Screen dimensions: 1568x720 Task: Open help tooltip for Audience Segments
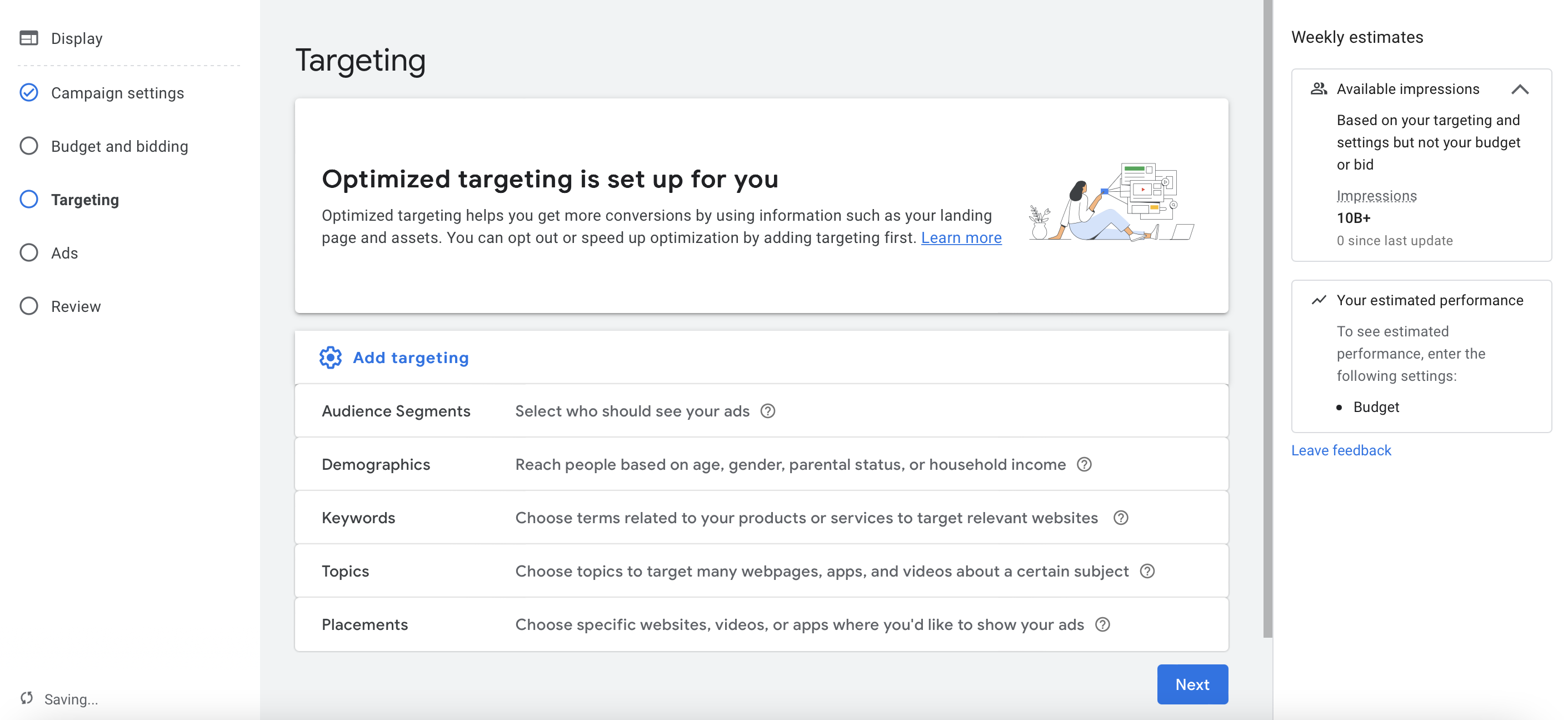768,411
